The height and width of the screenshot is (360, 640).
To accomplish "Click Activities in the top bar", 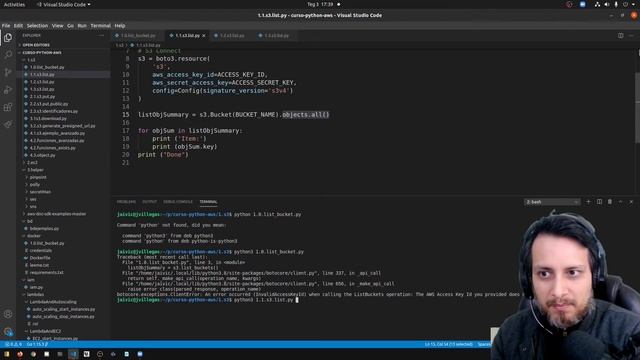I will 14,4.
